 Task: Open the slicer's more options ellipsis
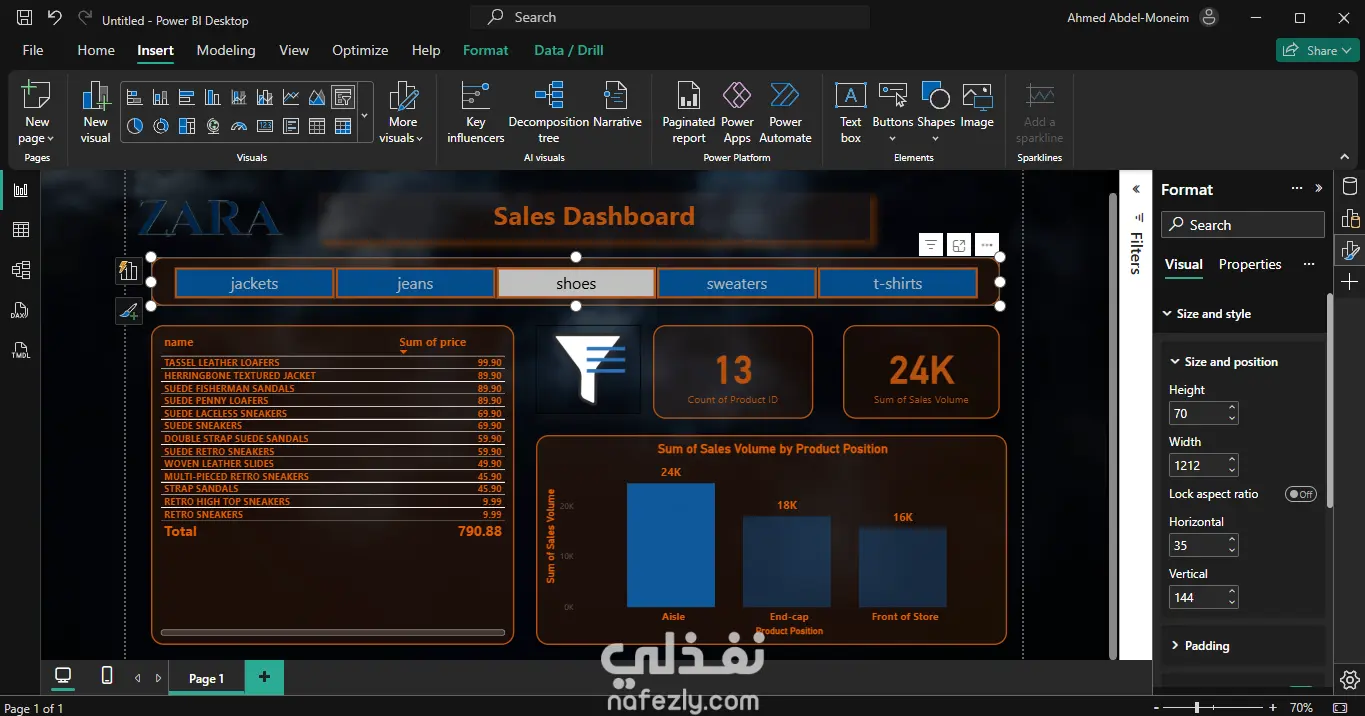[987, 245]
